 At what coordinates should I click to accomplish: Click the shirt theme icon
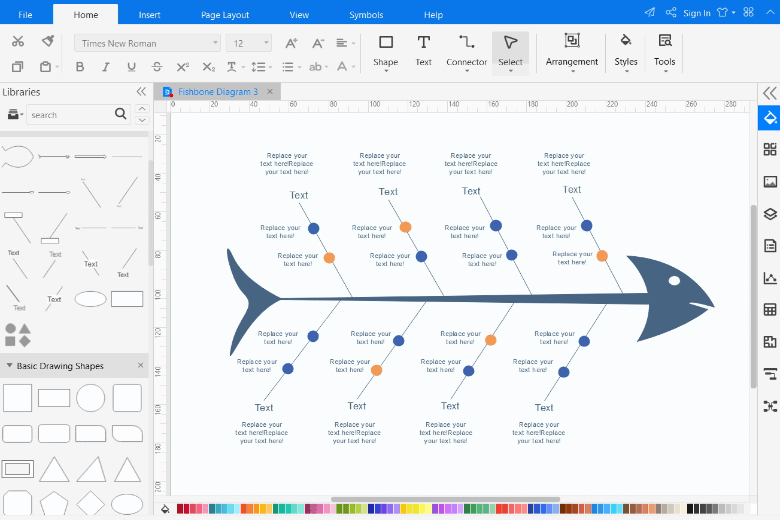coord(723,12)
